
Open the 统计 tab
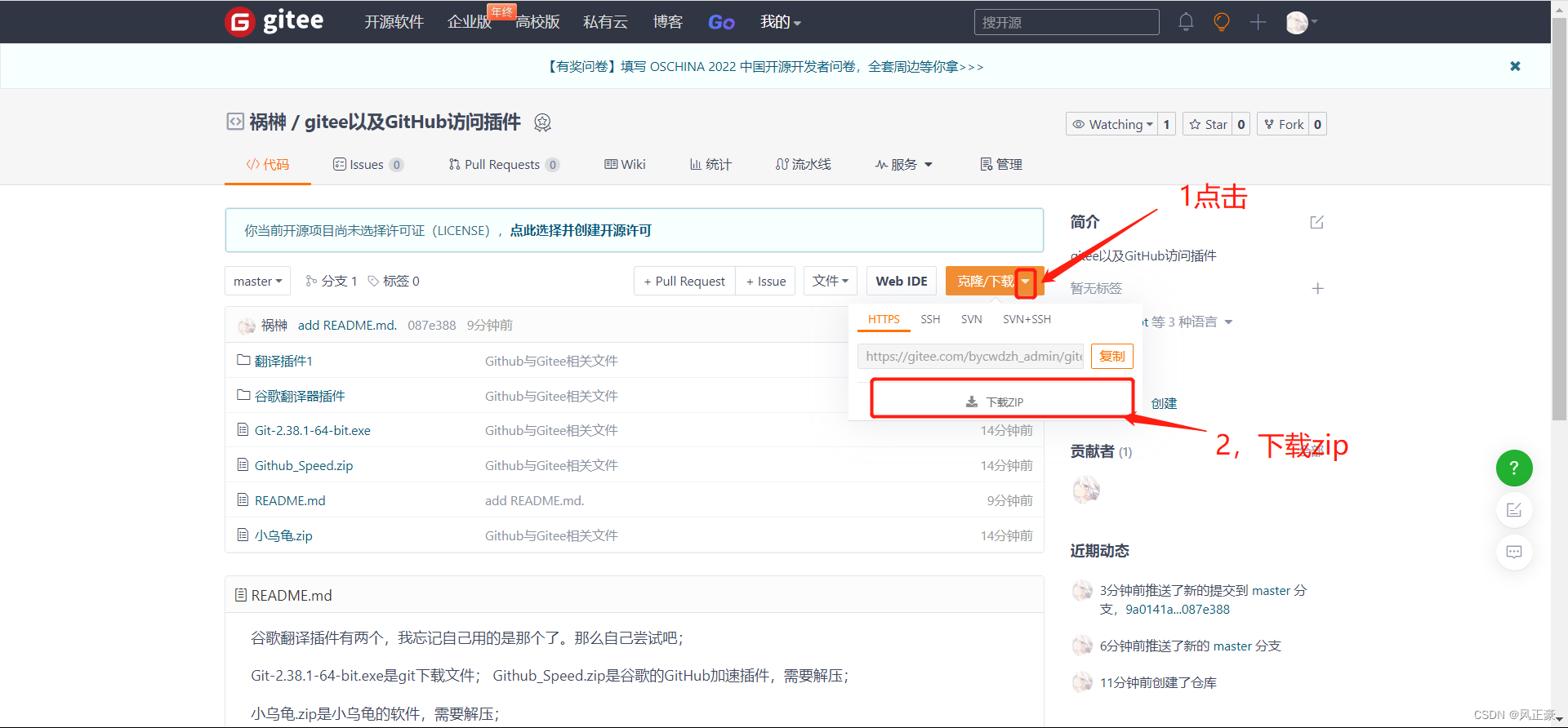710,165
